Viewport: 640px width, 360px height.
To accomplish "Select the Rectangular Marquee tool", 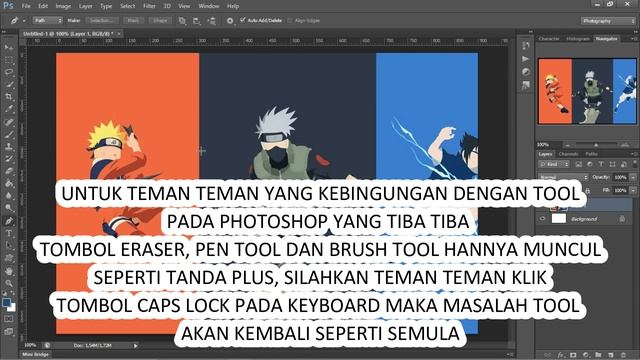I will point(9,60).
